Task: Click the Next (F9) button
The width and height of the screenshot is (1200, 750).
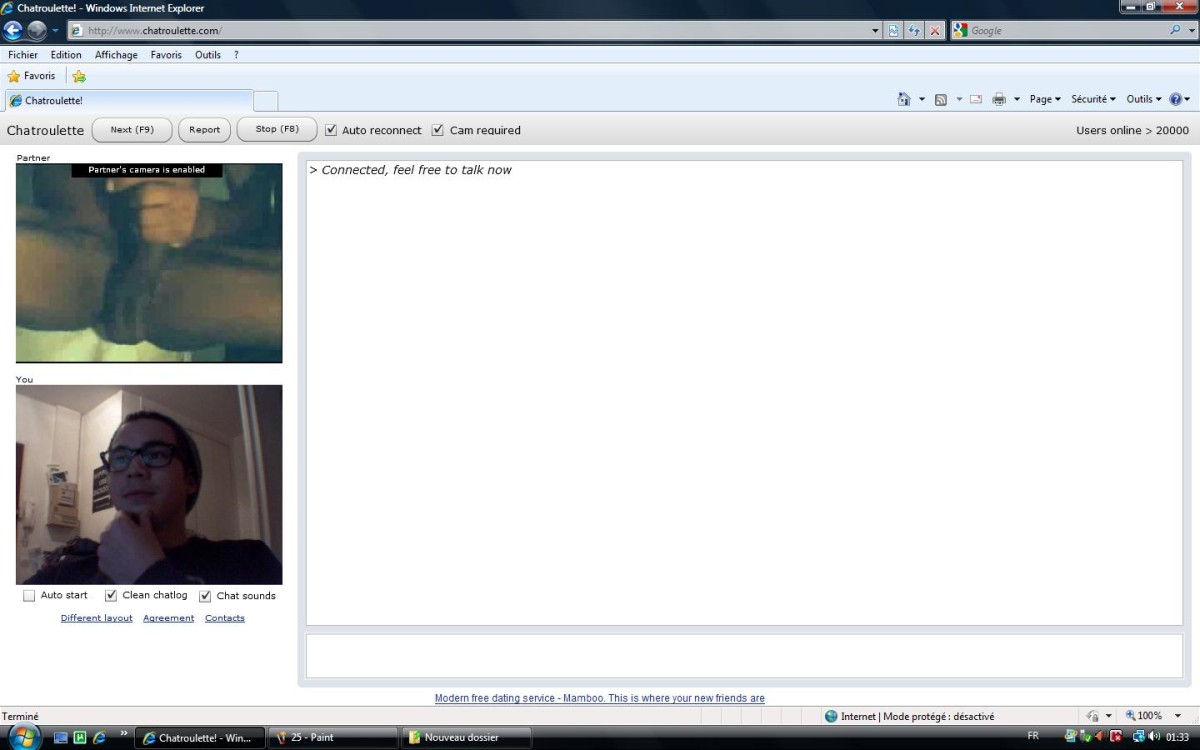Action: pyautogui.click(x=132, y=130)
